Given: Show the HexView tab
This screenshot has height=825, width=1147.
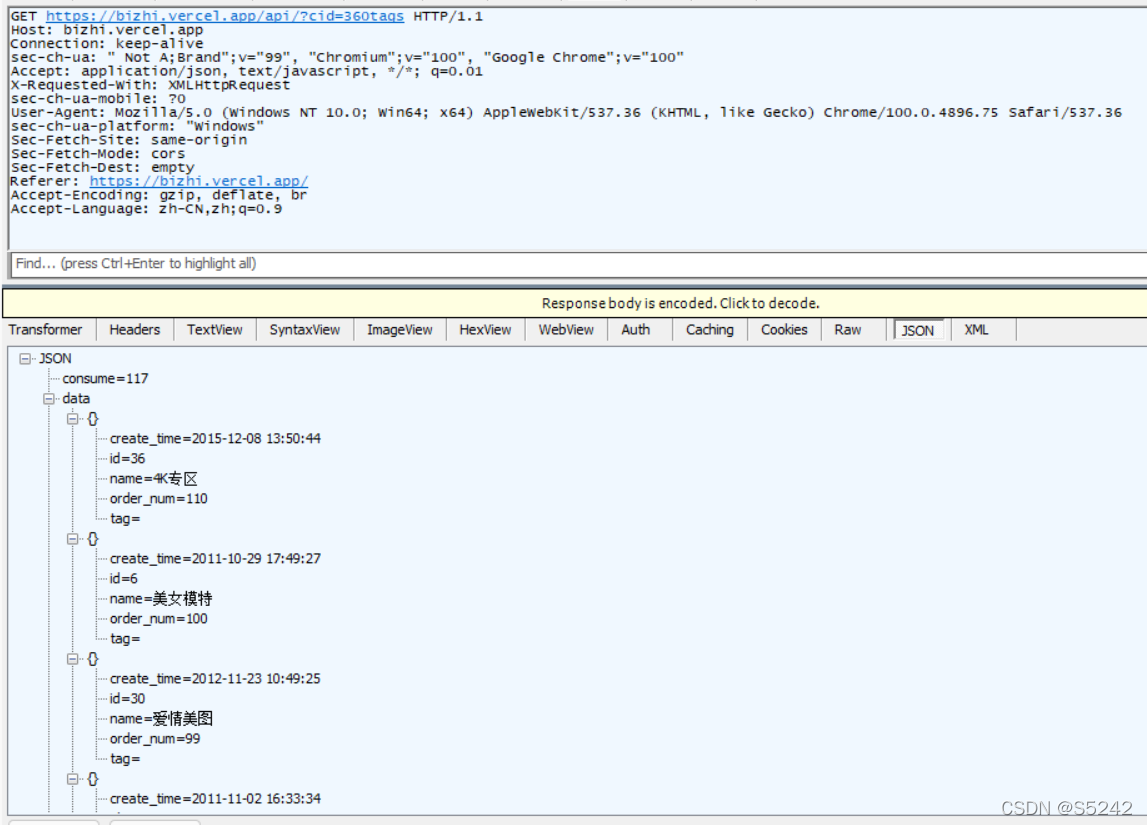Looking at the screenshot, I should pyautogui.click(x=485, y=330).
